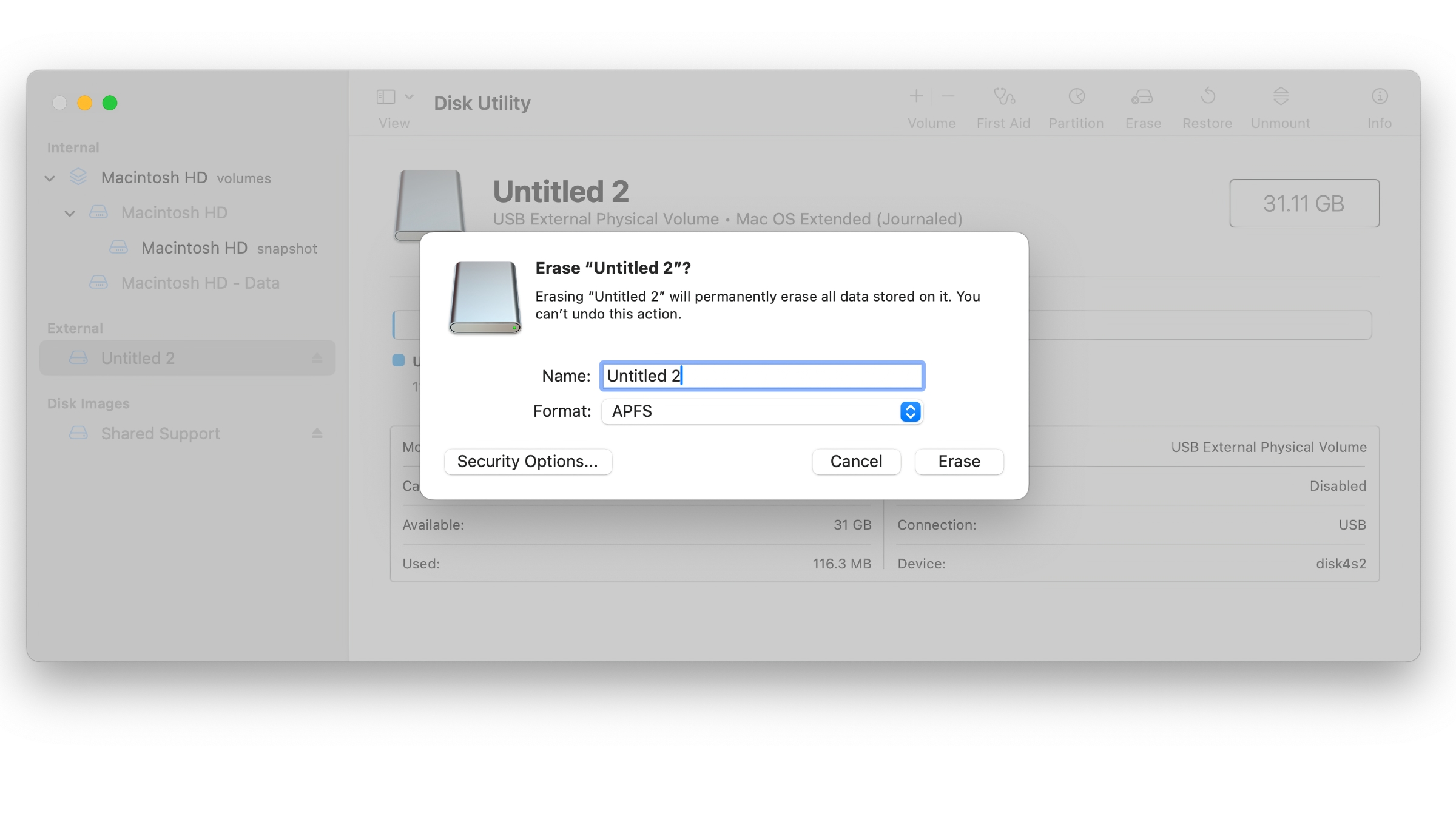The width and height of the screenshot is (1456, 819).
Task: Select Macintosh HD - Data in sidebar
Action: point(200,283)
